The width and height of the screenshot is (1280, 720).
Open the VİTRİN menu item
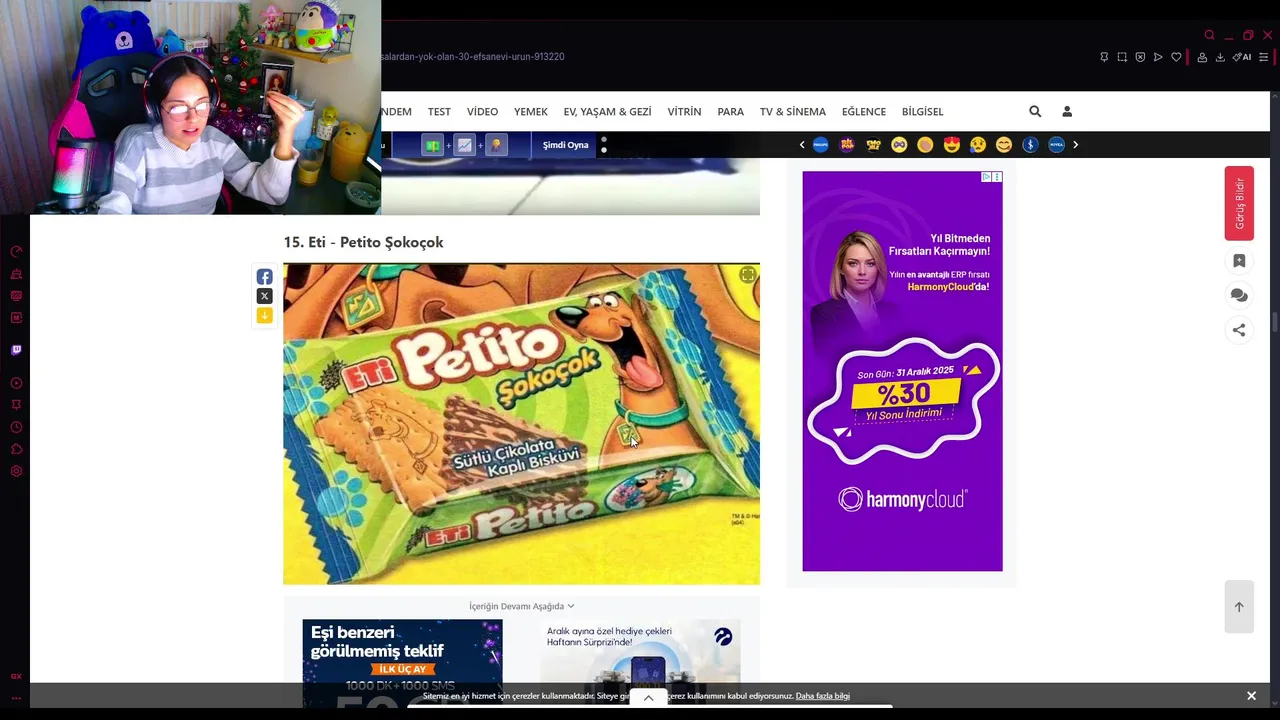(684, 111)
